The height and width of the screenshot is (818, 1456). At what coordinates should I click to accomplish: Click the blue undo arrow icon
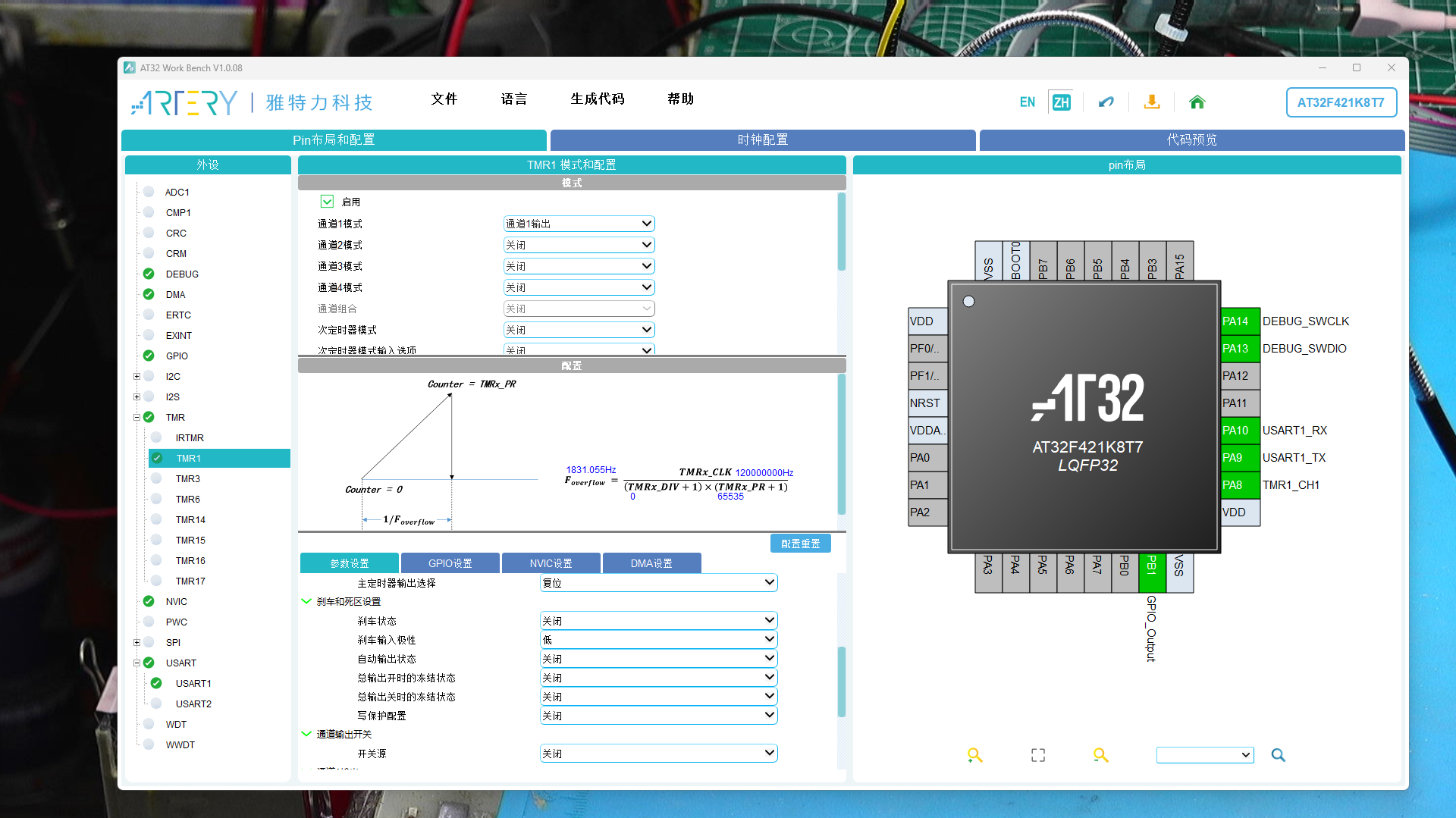tap(1106, 102)
